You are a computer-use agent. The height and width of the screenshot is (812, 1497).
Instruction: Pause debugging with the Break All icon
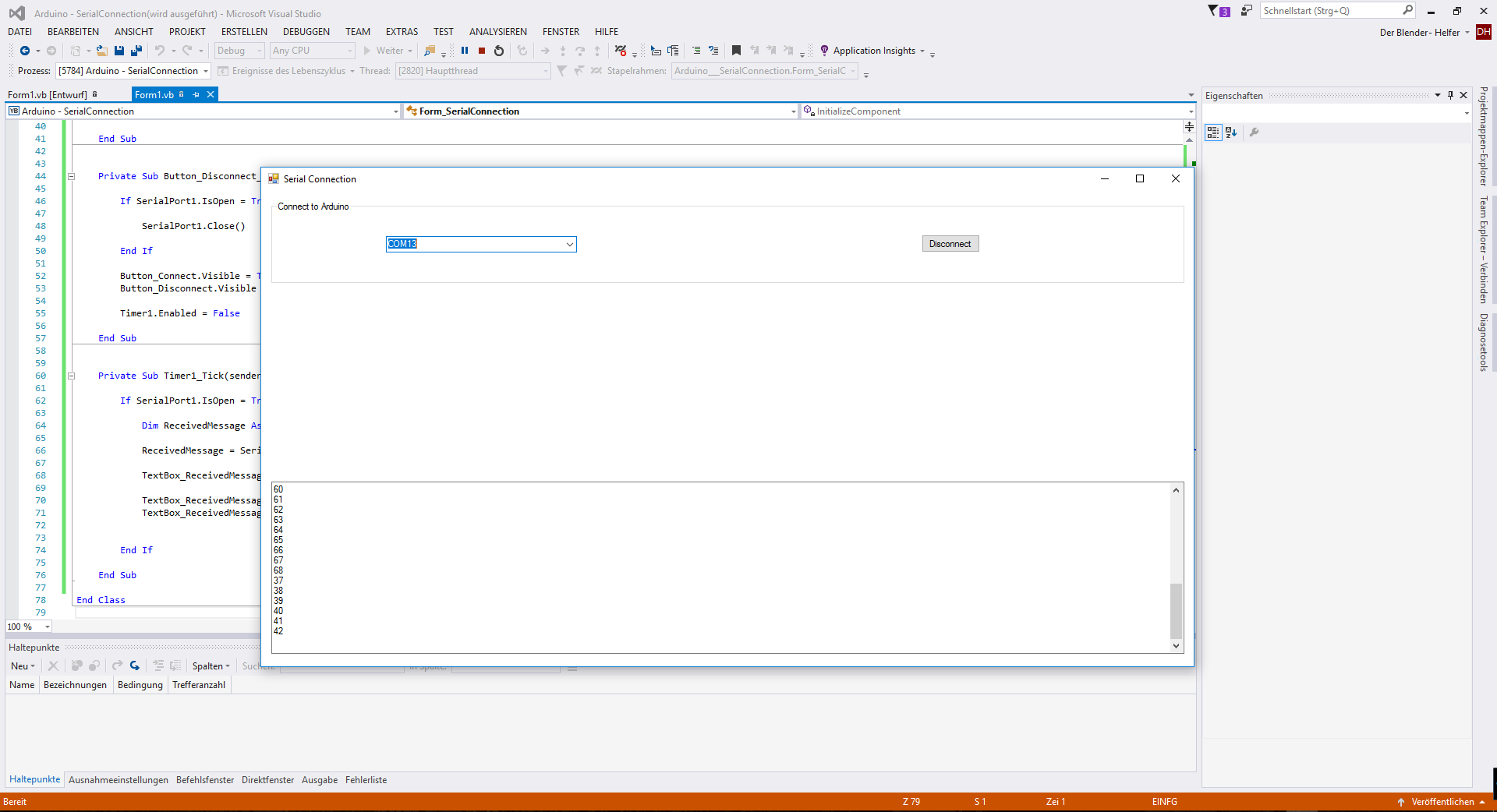click(465, 51)
